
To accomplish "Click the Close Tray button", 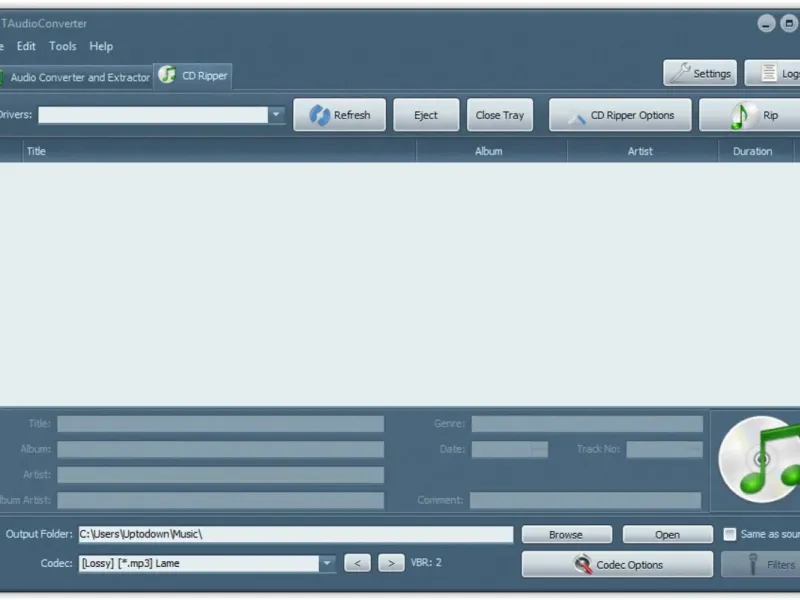I will 499,115.
